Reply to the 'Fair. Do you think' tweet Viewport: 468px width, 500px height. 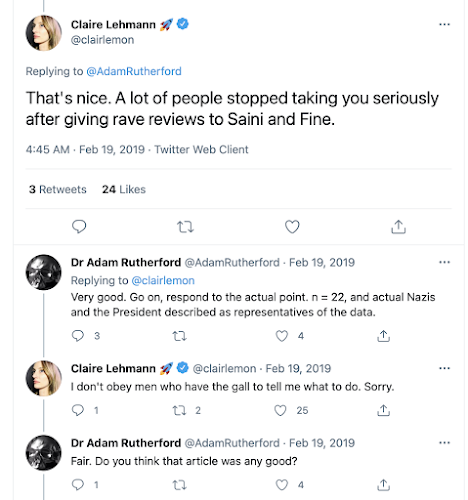78,485
